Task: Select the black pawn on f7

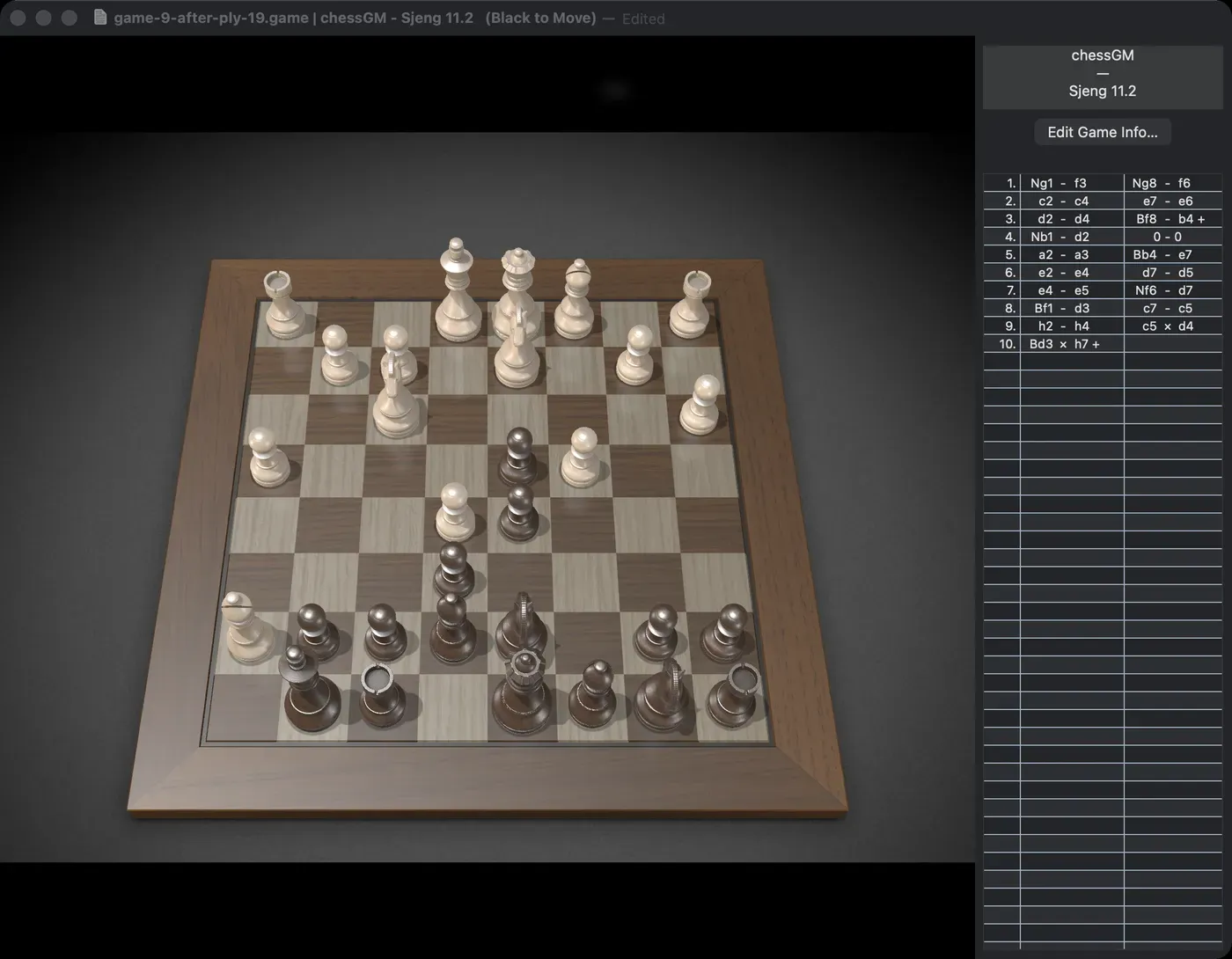Action: (x=383, y=632)
